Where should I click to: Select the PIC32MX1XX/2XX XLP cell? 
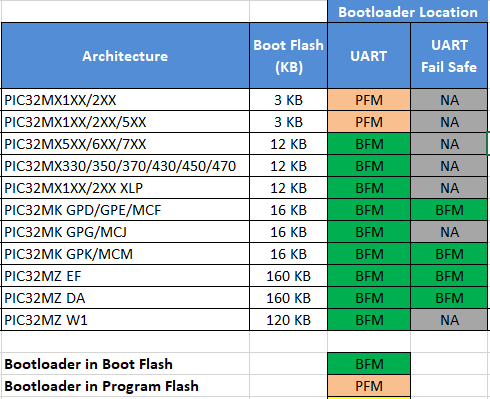point(125,188)
